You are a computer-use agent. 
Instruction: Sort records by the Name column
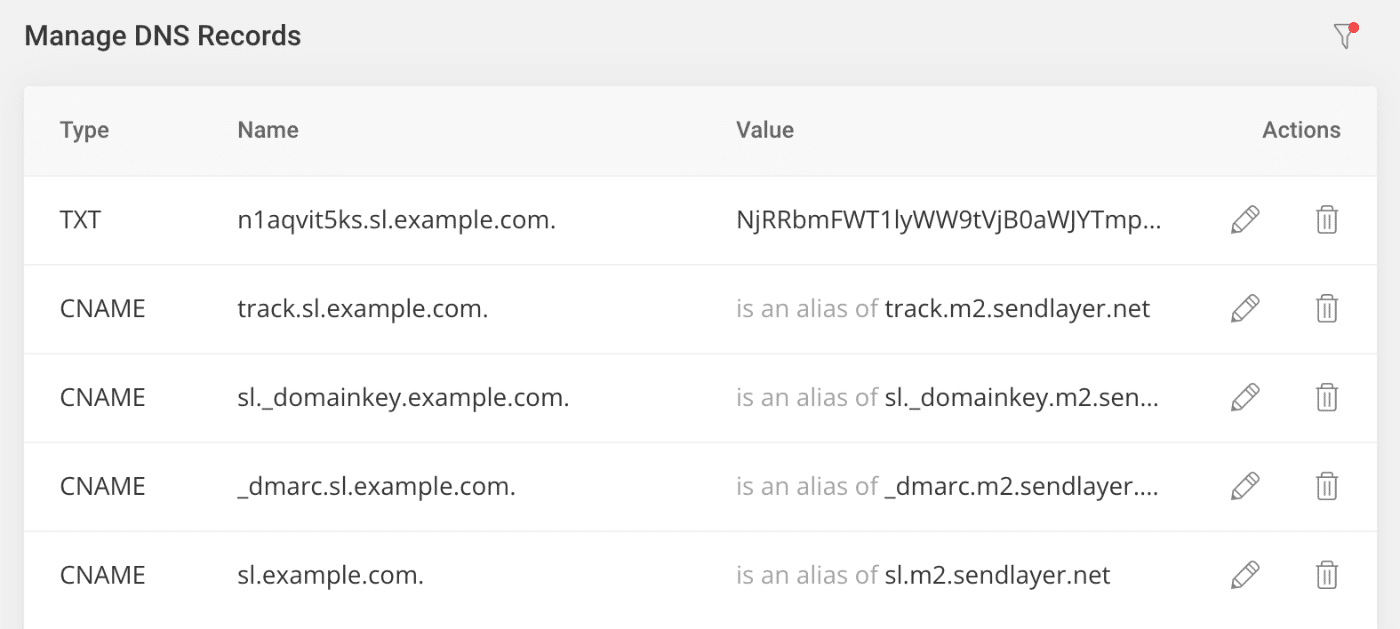click(267, 130)
